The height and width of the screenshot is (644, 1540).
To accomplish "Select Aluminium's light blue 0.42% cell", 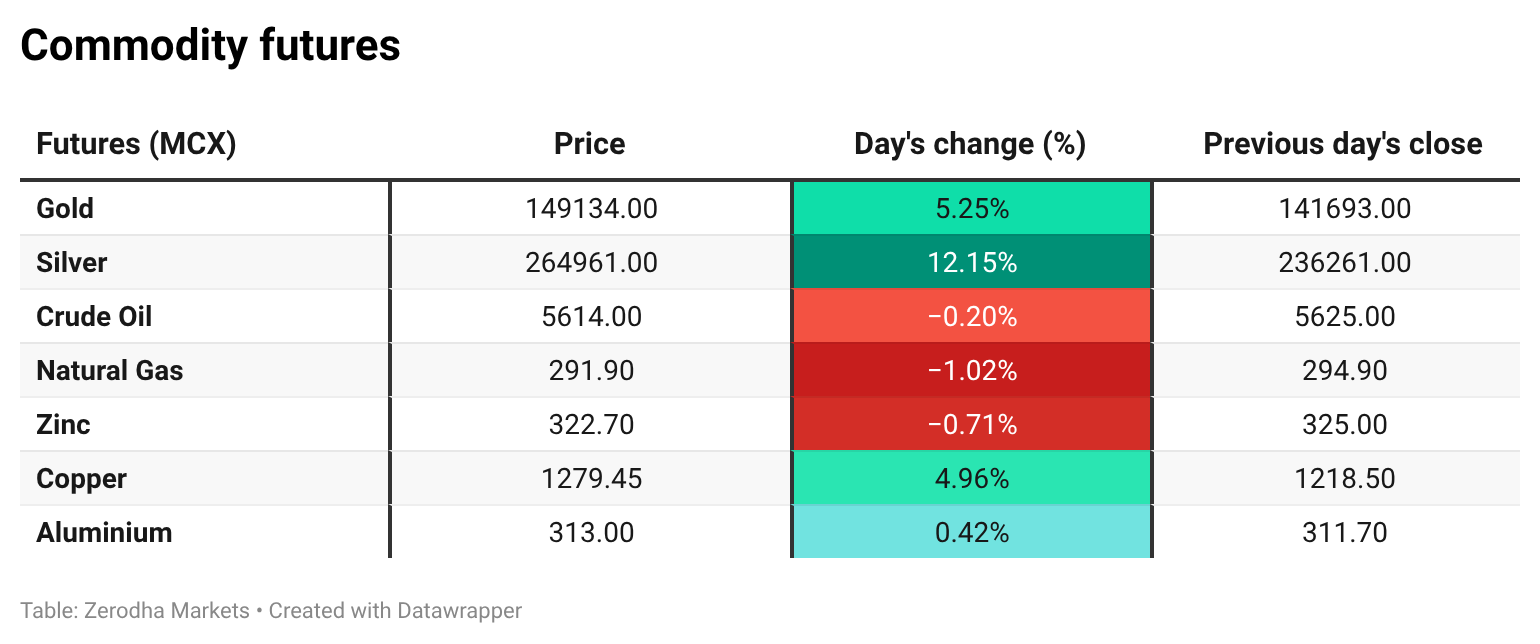I will click(971, 533).
